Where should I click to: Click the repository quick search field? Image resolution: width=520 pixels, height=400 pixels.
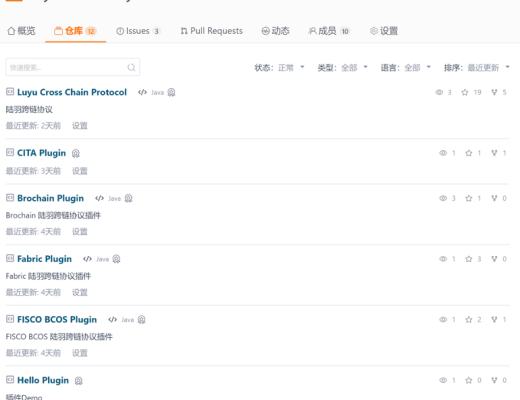click(73, 67)
